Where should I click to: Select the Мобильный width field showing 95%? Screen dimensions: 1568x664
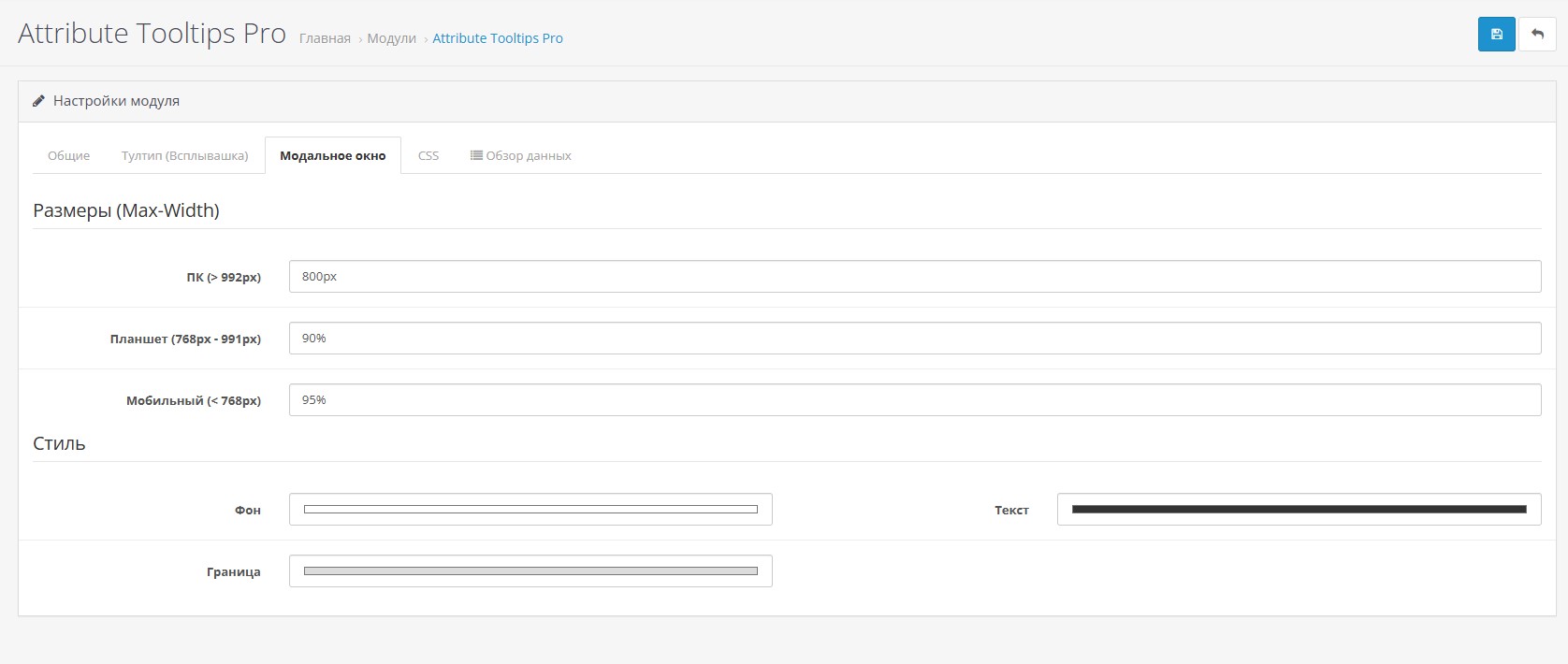pyautogui.click(x=914, y=400)
